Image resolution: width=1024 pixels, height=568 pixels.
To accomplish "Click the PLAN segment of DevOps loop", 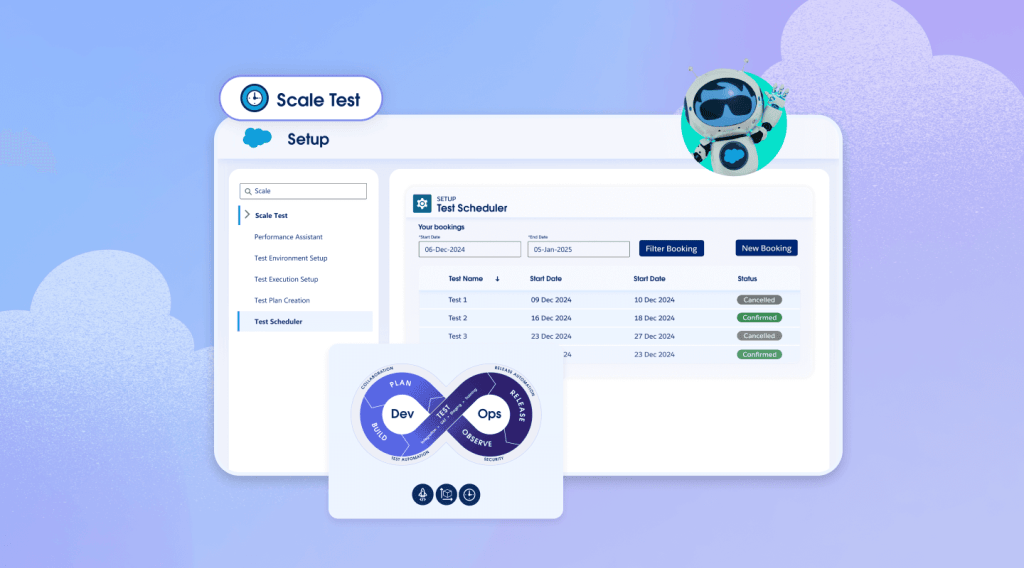I will point(400,383).
